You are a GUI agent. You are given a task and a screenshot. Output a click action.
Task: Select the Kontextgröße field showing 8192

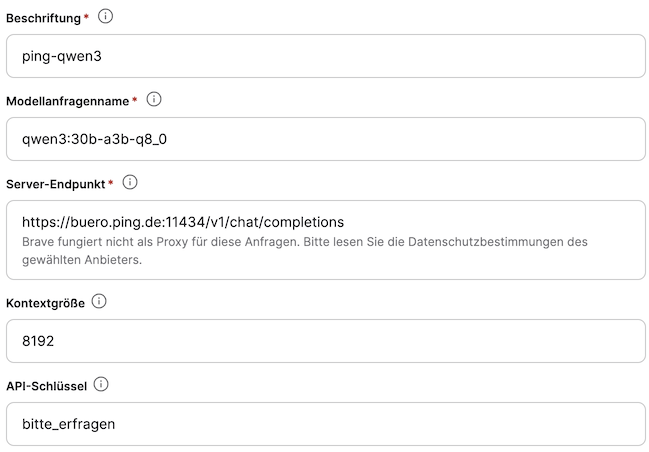pyautogui.click(x=325, y=341)
